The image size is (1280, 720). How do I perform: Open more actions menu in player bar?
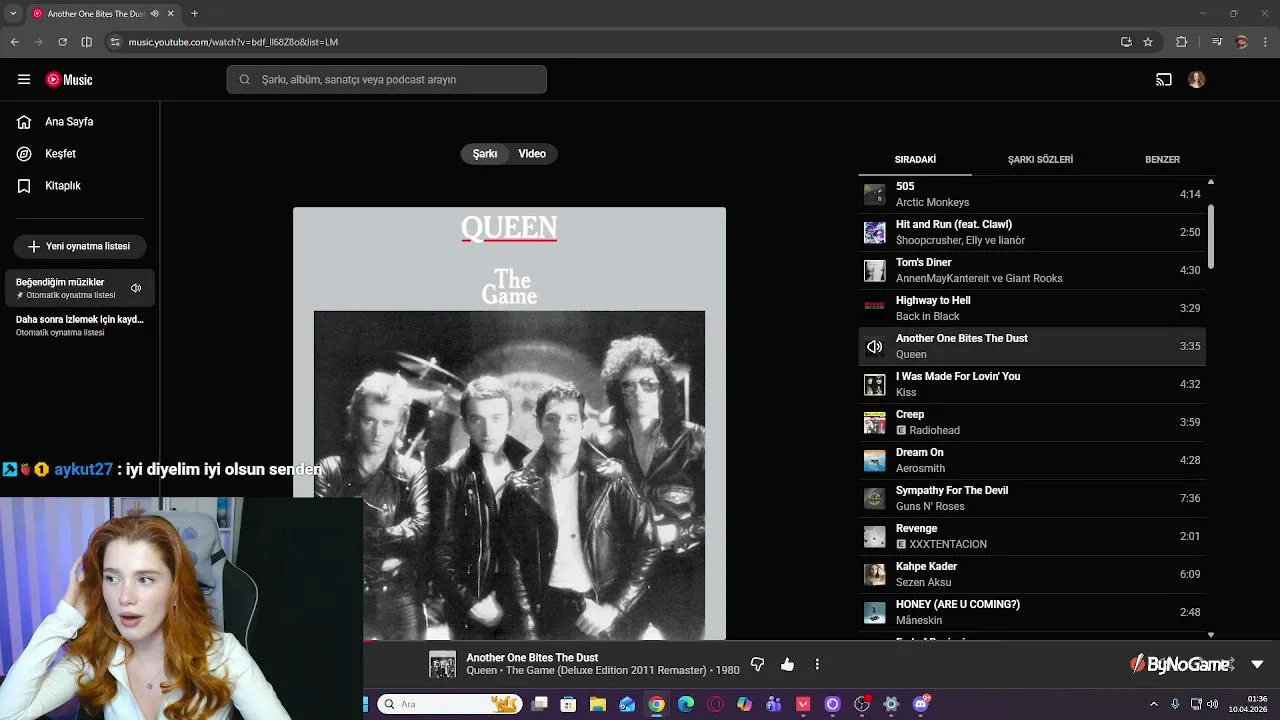pos(817,665)
